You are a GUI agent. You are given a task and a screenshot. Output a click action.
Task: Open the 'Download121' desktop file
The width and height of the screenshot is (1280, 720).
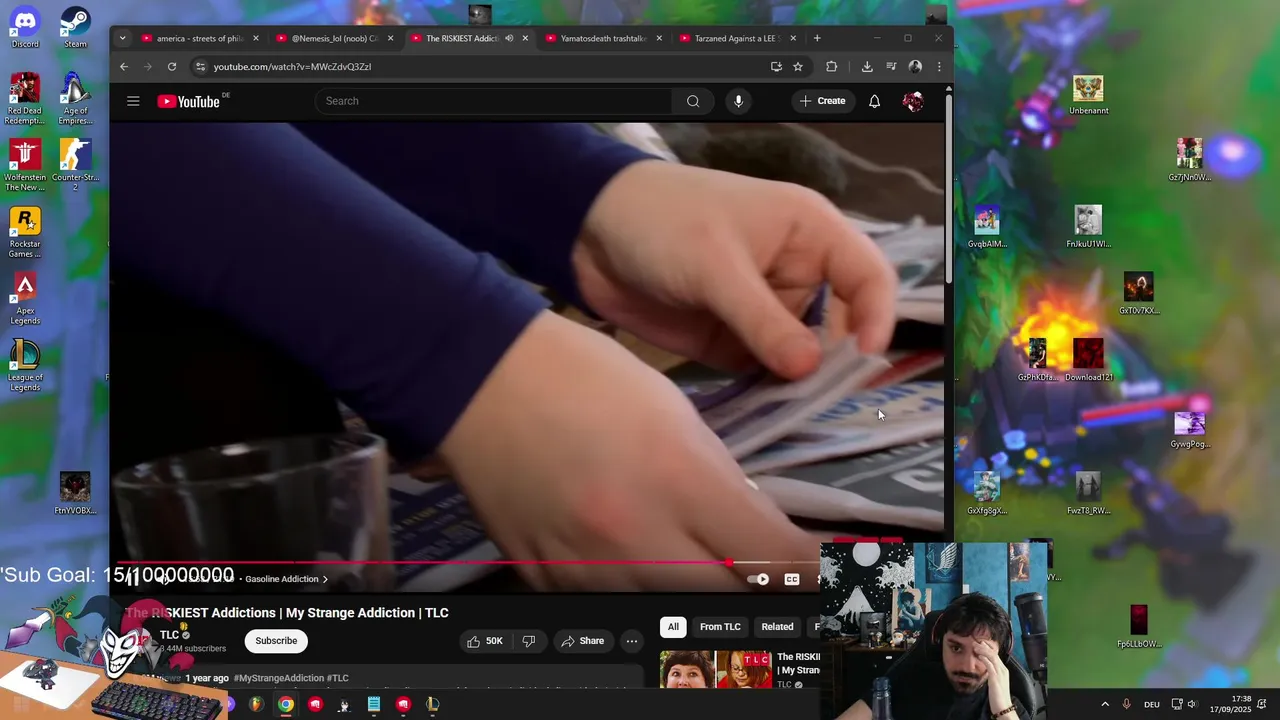pos(1088,361)
